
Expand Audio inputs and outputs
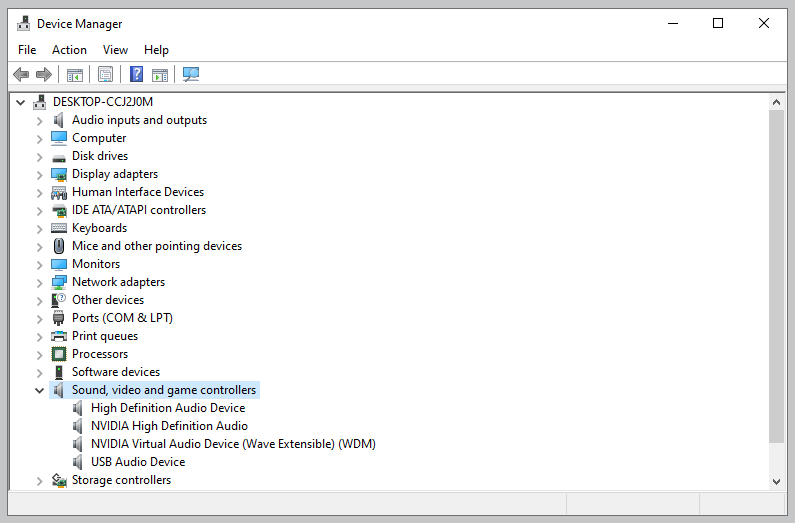[x=40, y=121]
